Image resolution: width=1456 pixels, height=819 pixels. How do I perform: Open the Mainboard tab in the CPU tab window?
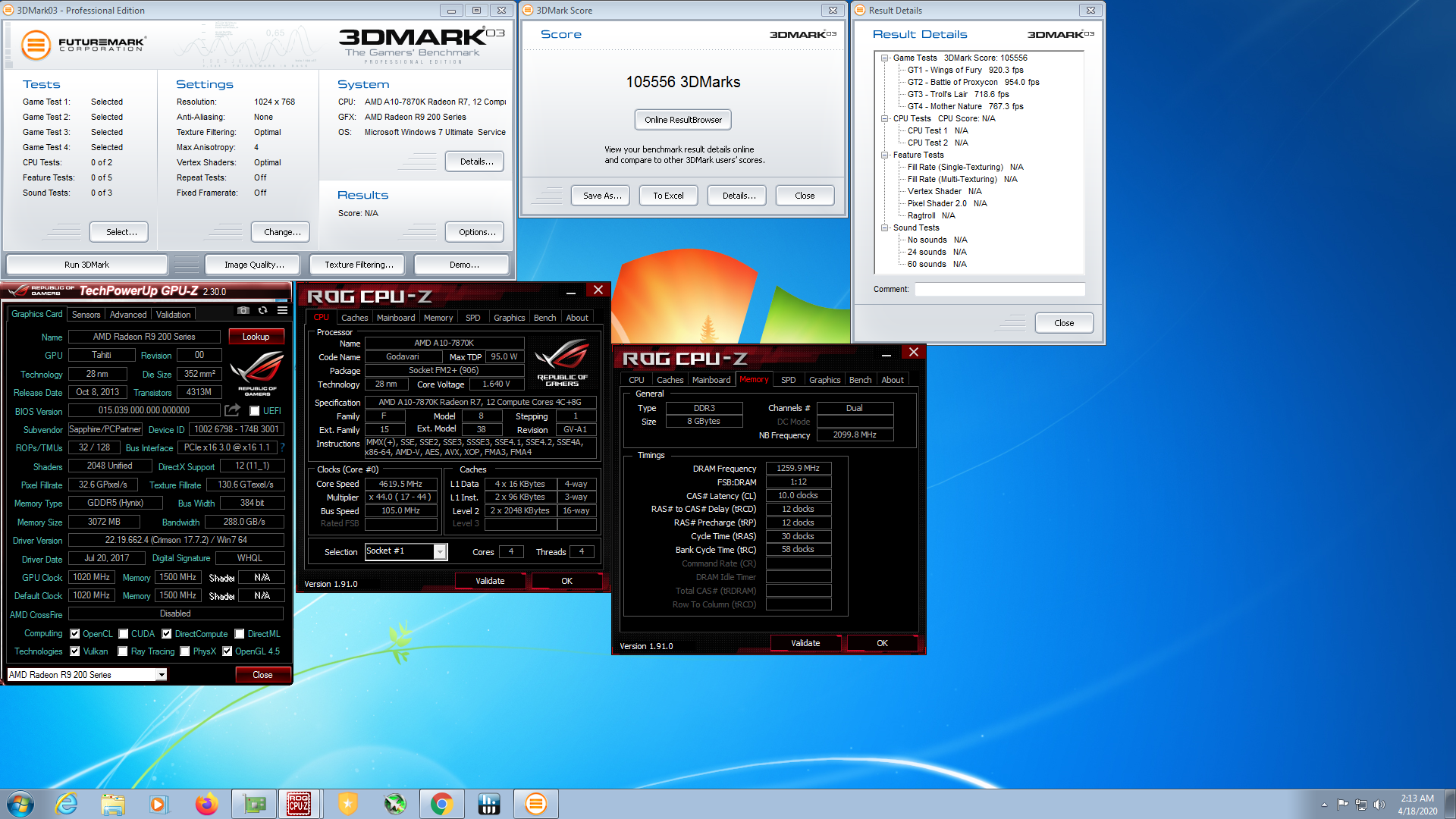(396, 318)
